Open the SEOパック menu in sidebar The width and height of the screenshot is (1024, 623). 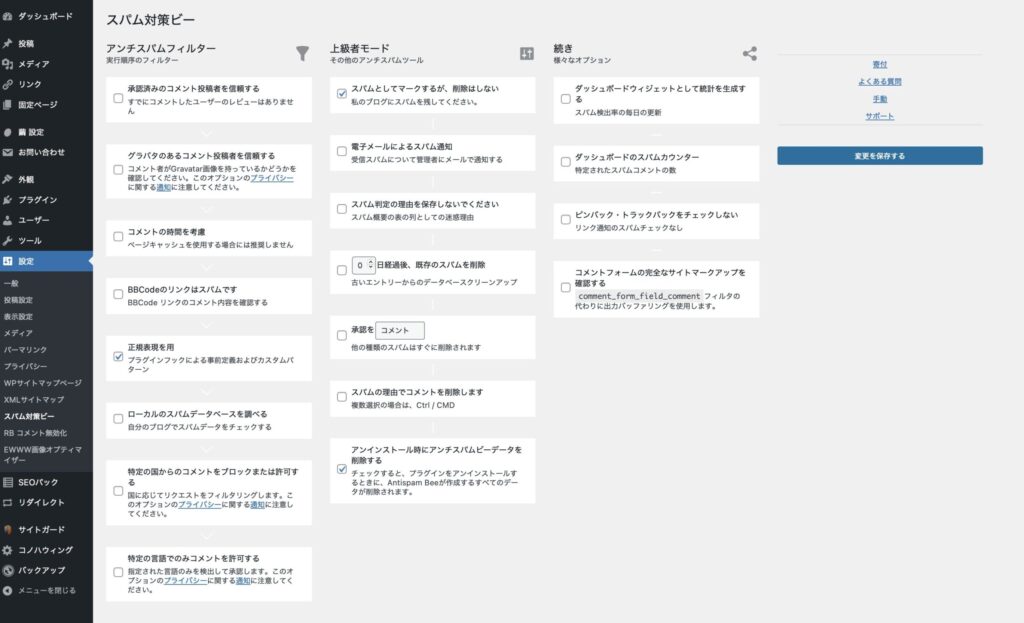tap(38, 482)
